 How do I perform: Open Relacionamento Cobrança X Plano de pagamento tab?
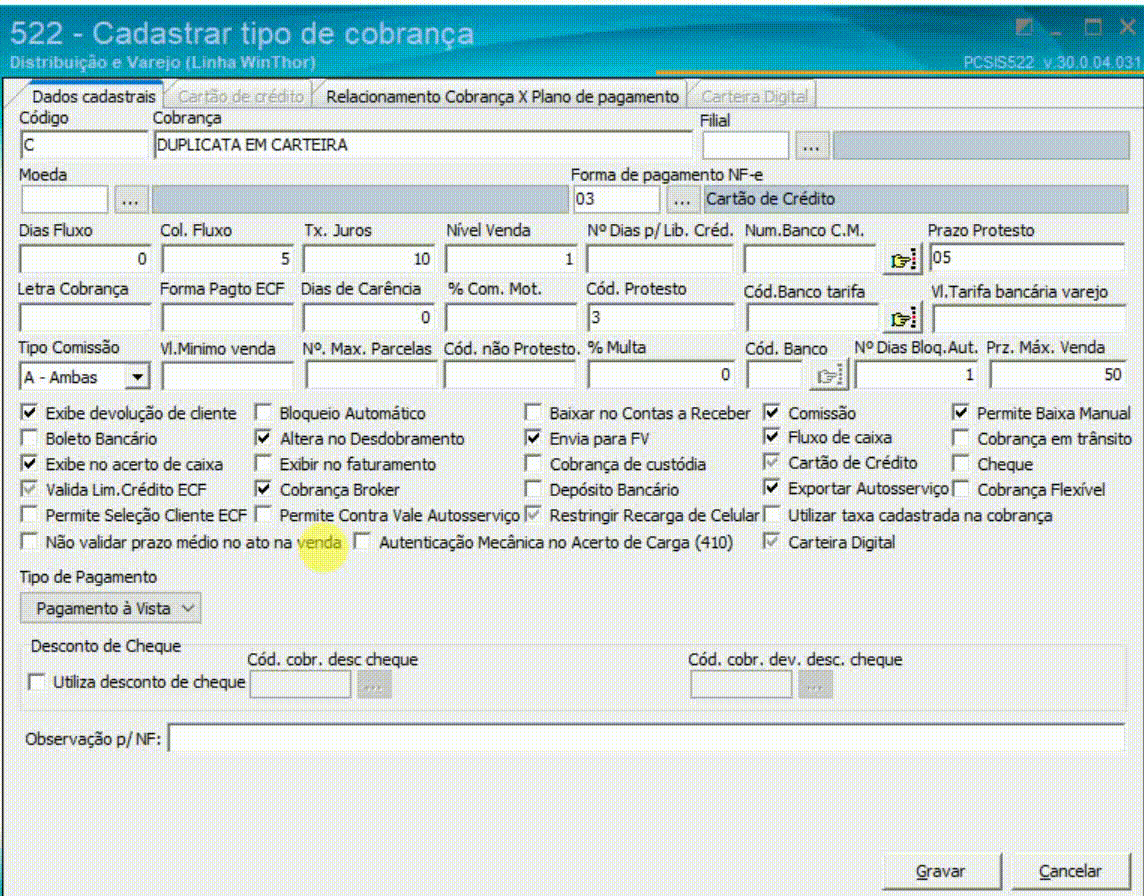click(x=502, y=96)
